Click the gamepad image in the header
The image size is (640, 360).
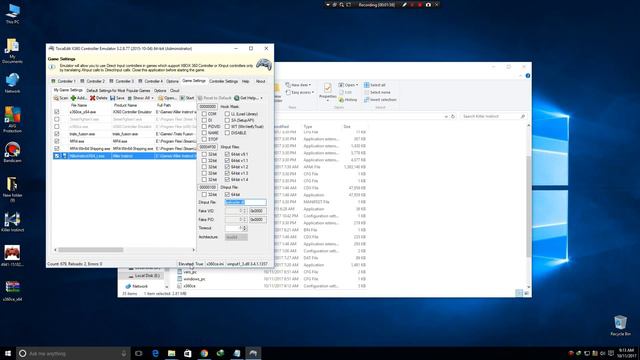click(264, 64)
